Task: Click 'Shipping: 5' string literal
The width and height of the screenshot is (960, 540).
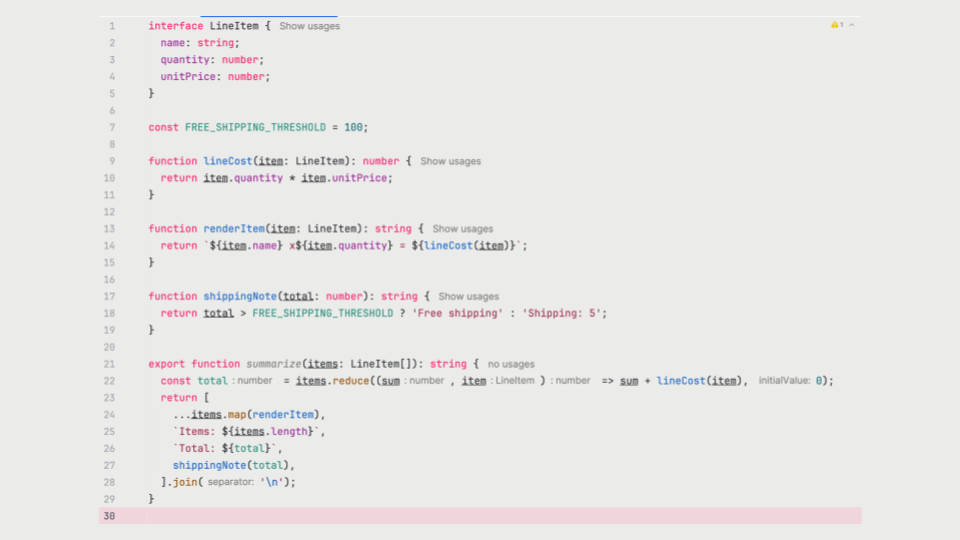Action: [561, 313]
